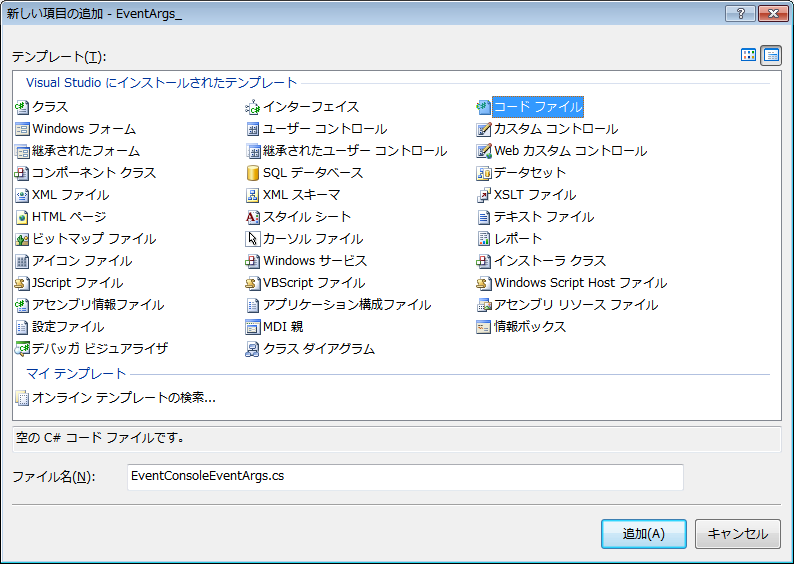
Task: Switch to large icons view
Action: (x=748, y=55)
